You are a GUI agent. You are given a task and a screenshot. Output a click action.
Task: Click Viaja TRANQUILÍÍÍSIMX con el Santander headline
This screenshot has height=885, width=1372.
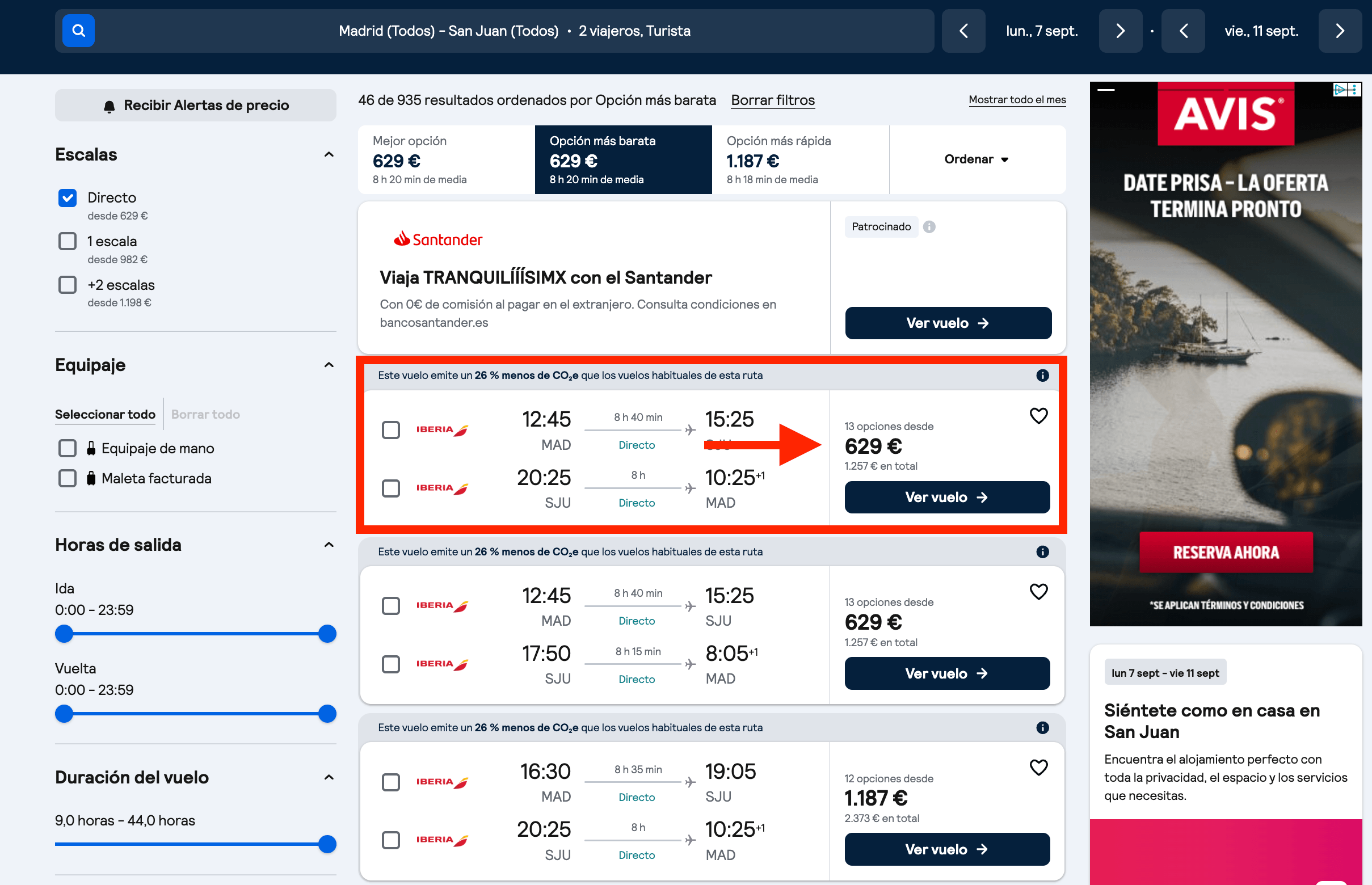click(x=545, y=277)
